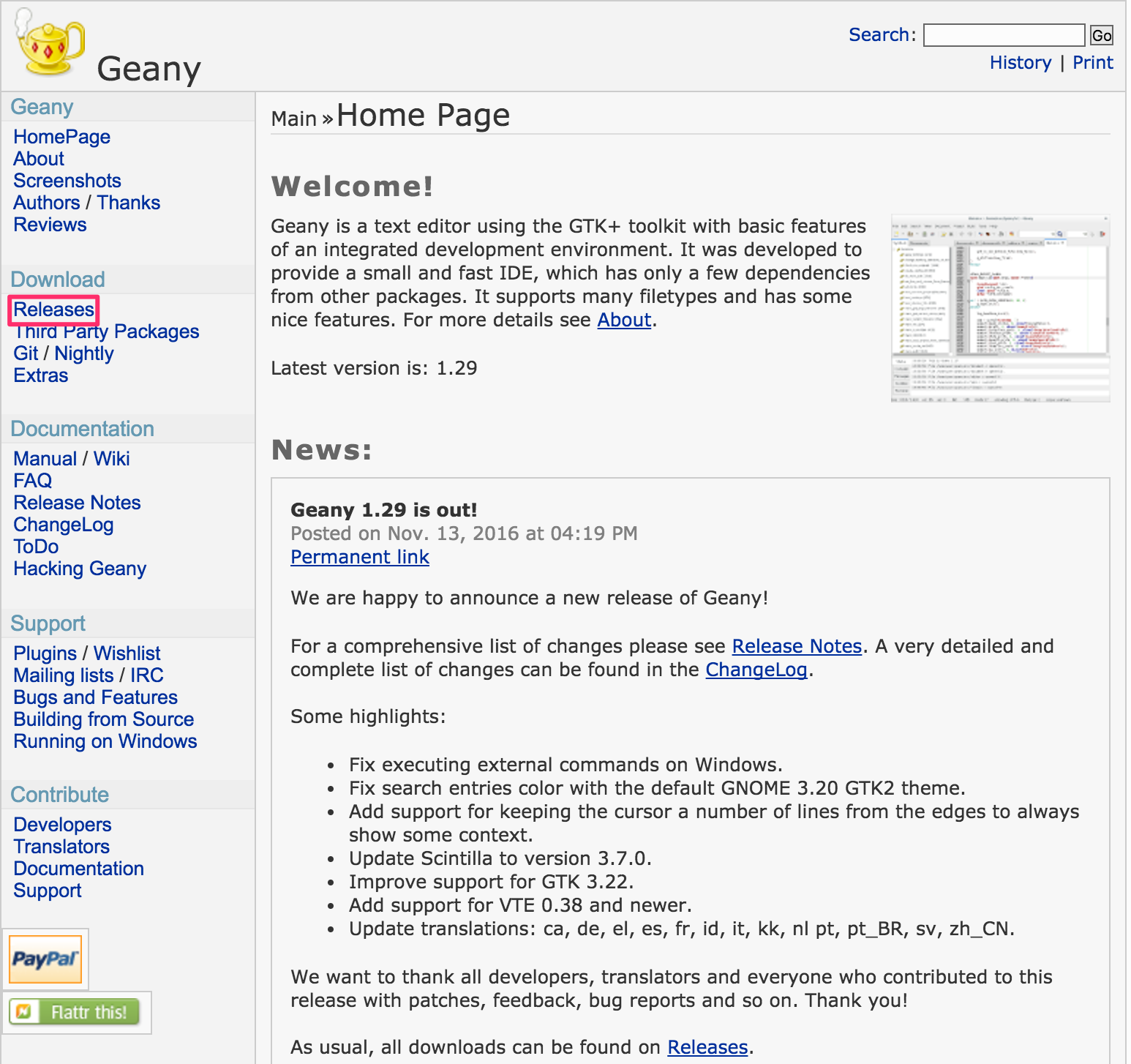Open the Wiki link in Documentation
This screenshot has width=1131, height=1064.
point(111,459)
